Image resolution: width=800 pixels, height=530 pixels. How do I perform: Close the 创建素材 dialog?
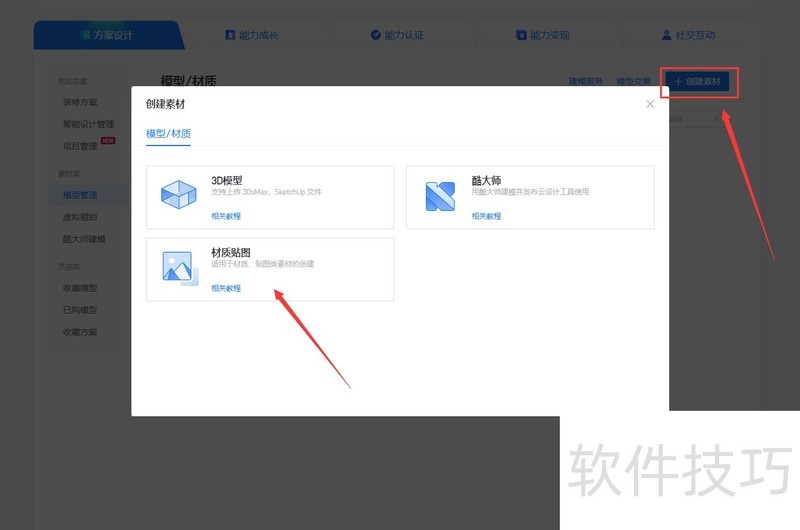click(650, 104)
